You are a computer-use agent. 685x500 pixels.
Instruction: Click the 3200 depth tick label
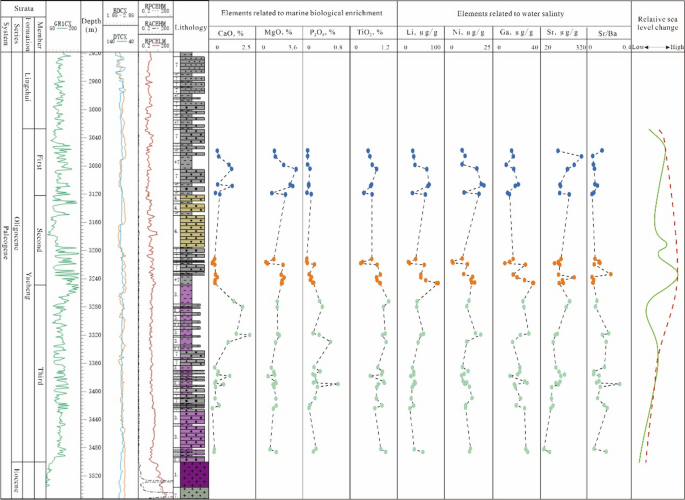(93, 250)
